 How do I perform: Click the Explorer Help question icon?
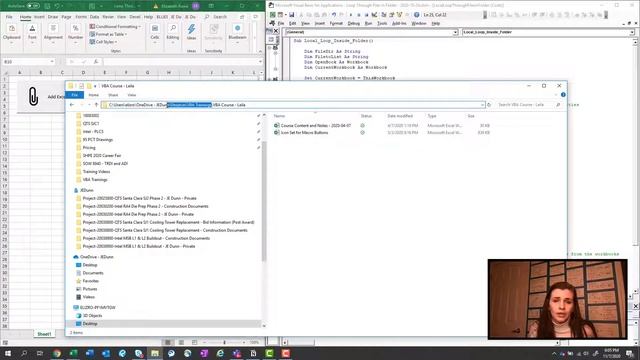click(x=563, y=95)
